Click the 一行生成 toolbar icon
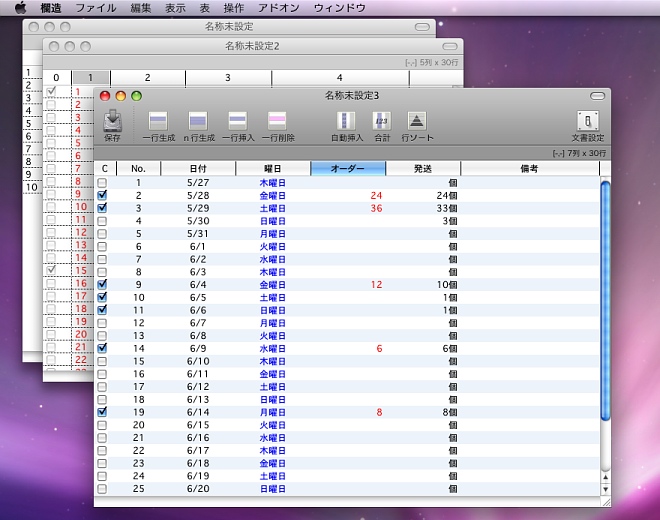The image size is (660, 520). (158, 122)
